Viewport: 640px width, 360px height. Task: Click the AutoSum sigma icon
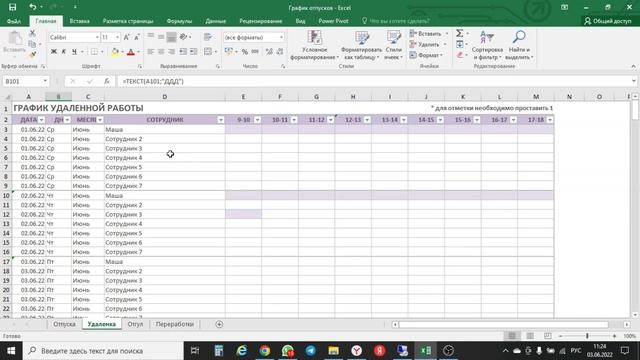pyautogui.click(x=460, y=33)
